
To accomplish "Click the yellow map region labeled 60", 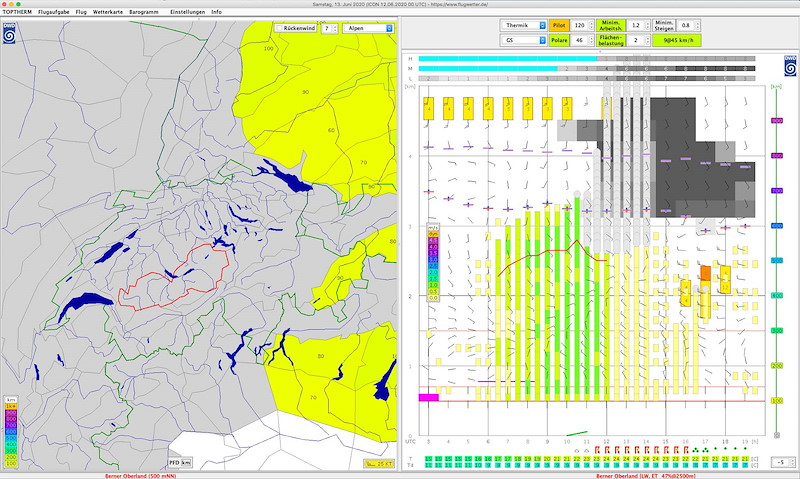I will click(331, 131).
